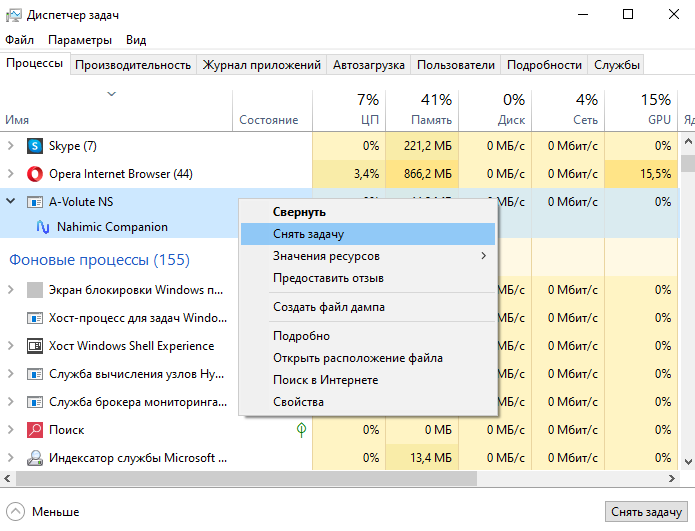This screenshot has height=531, width=695.
Task: Click the Служба брокера мониторинга icon
Action: pyautogui.click(x=35, y=402)
